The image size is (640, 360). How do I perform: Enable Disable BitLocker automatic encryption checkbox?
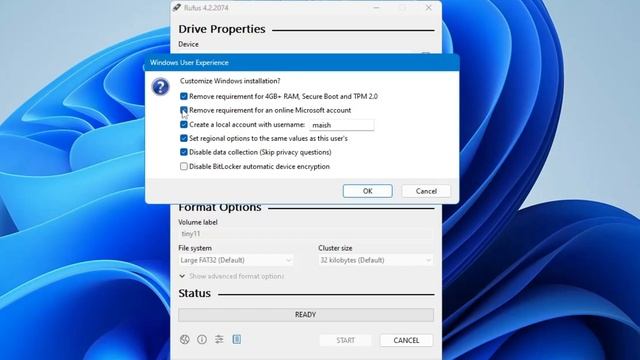pyautogui.click(x=184, y=167)
